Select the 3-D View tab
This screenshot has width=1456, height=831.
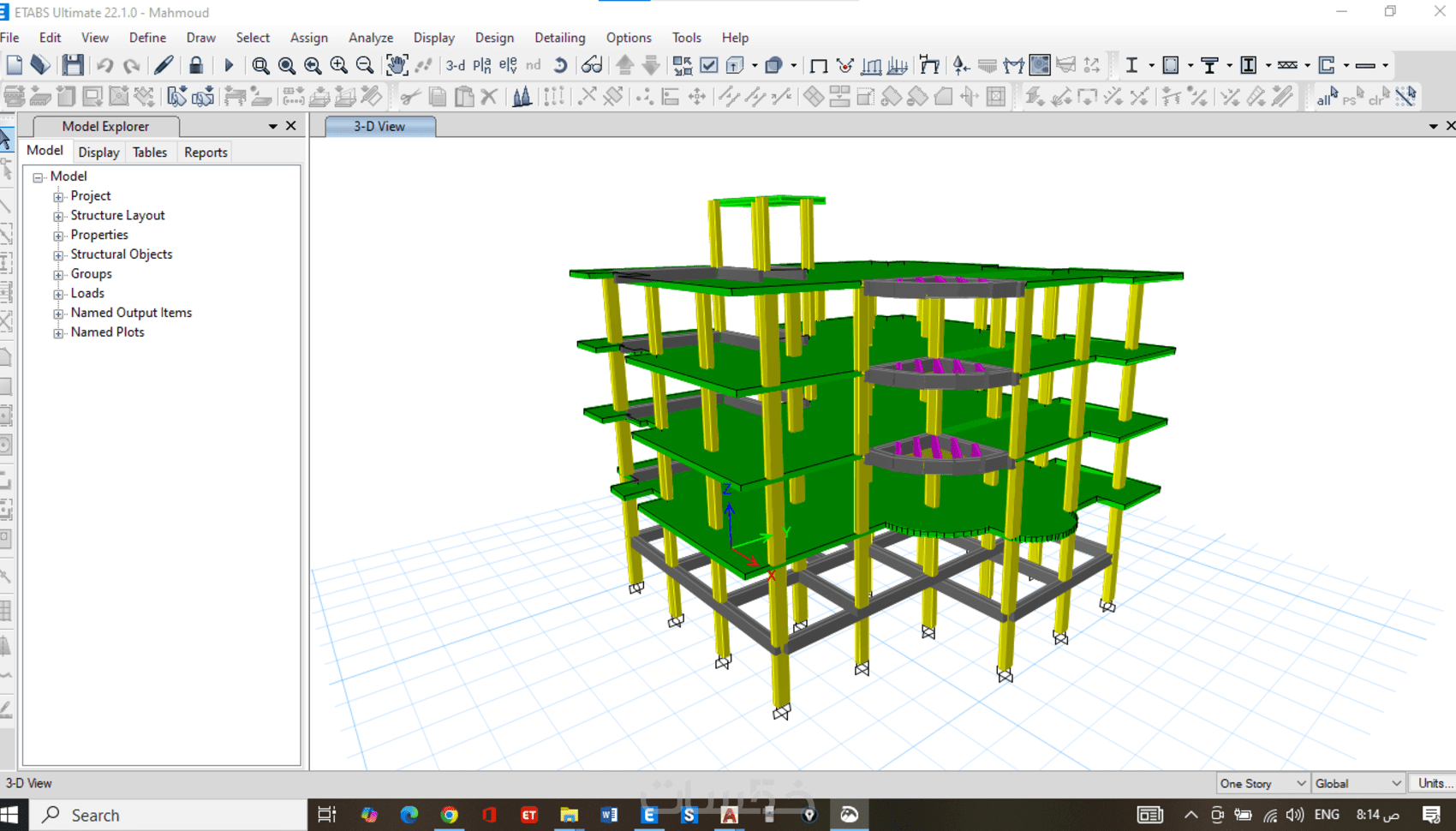(x=379, y=126)
